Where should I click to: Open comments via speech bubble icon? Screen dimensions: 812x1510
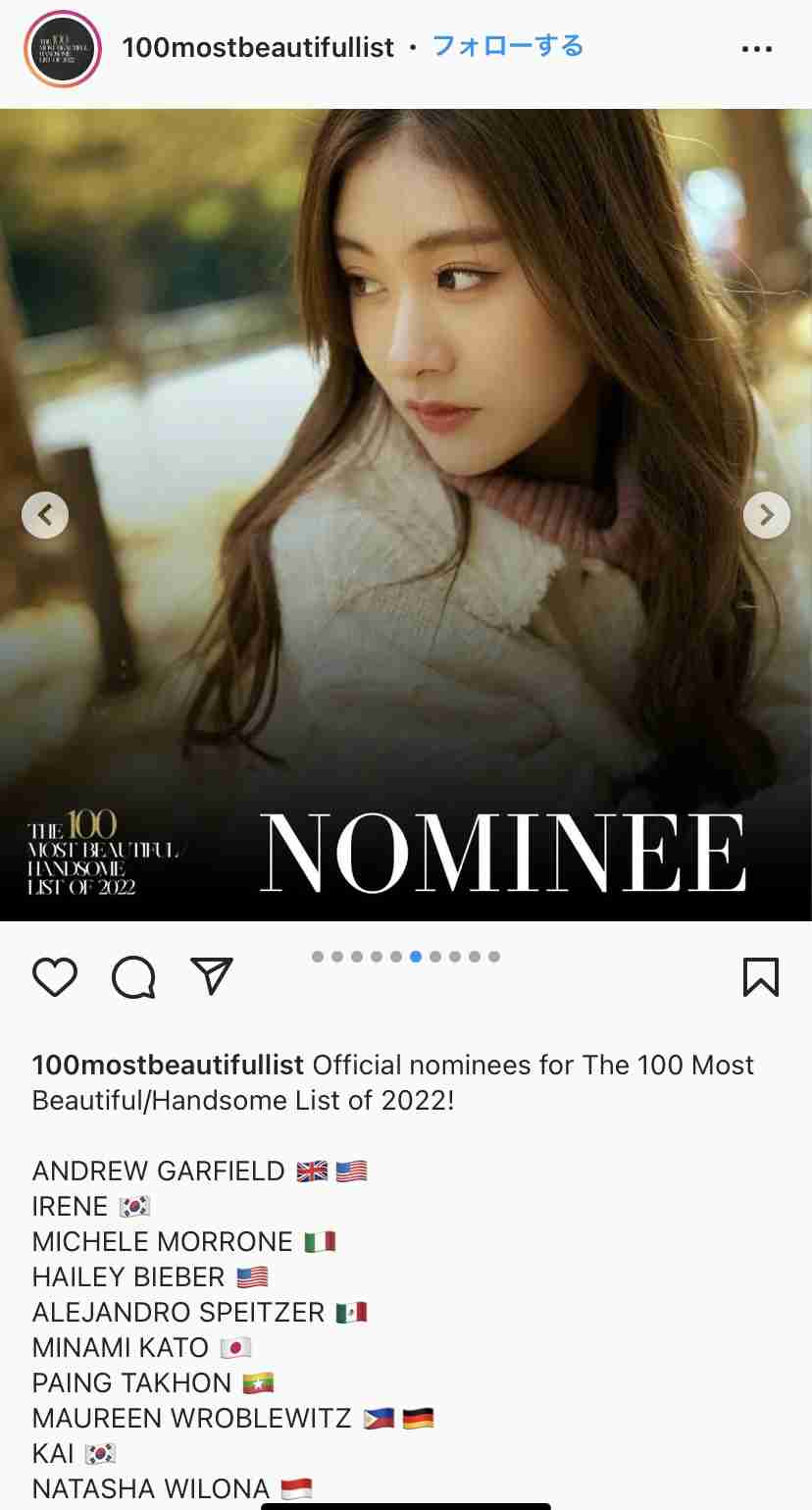133,976
